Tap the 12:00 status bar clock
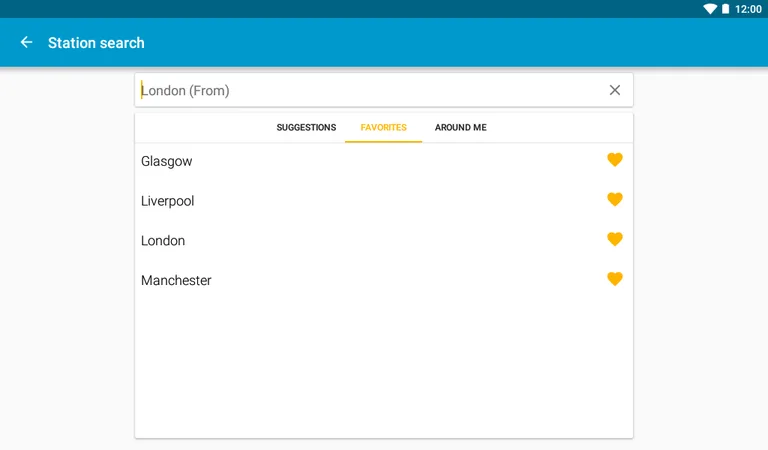 click(748, 9)
